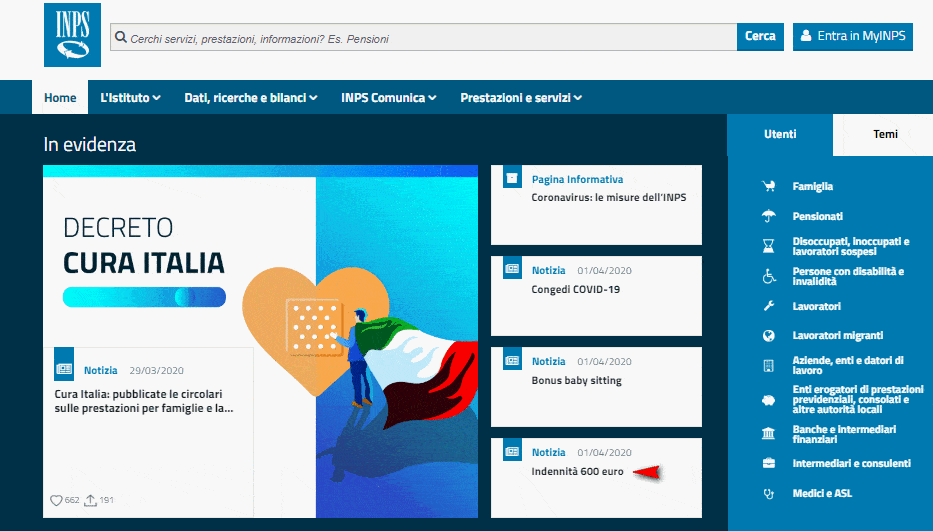Open the Medici e ASL link
This screenshot has height=531, width=933.
point(822,493)
